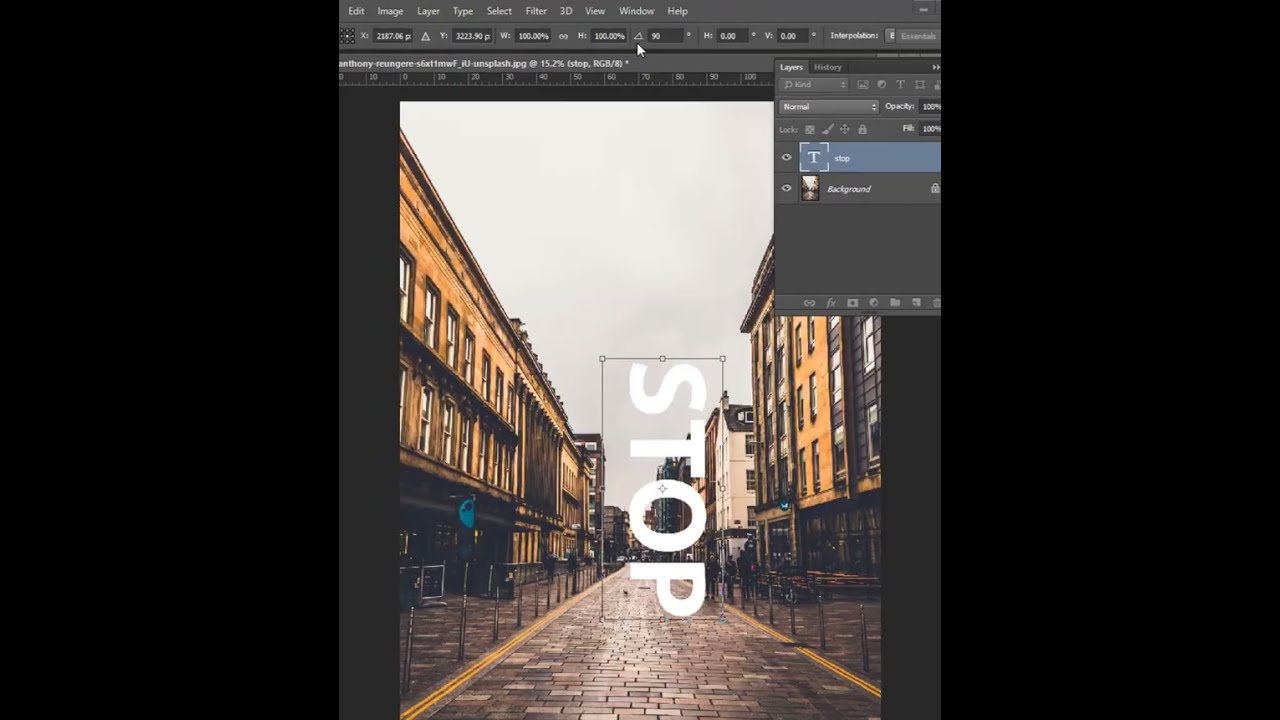Click the height scale H 100% field
1280x720 pixels.
609,36
